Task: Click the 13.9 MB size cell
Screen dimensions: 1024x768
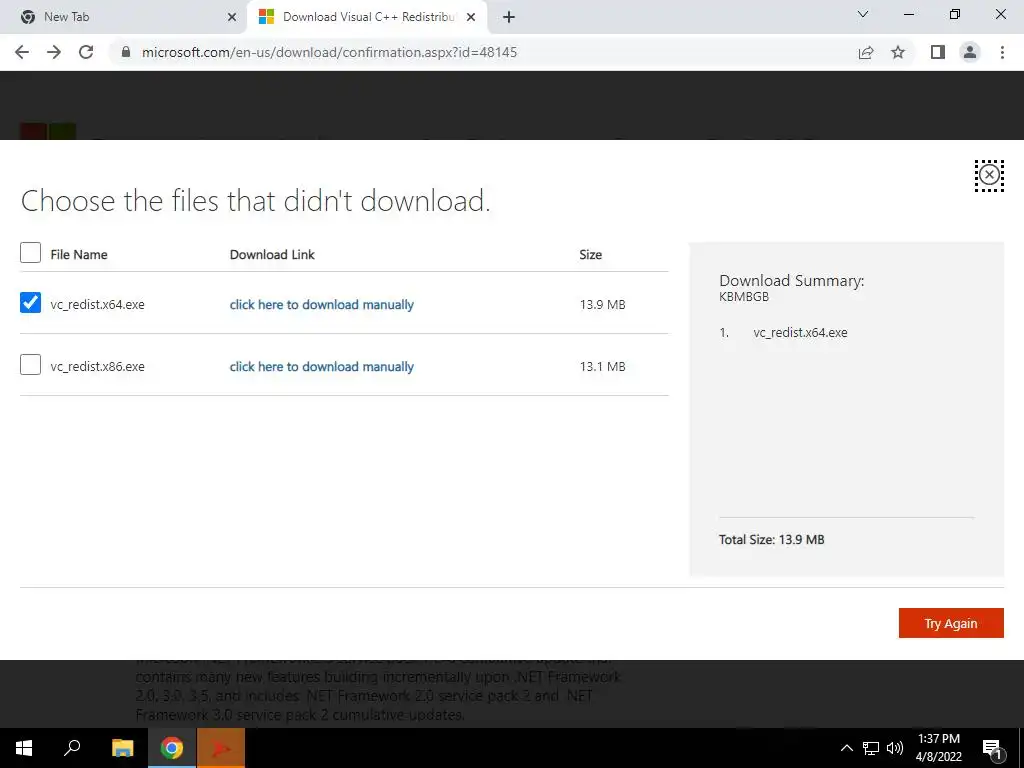Action: pyautogui.click(x=602, y=304)
